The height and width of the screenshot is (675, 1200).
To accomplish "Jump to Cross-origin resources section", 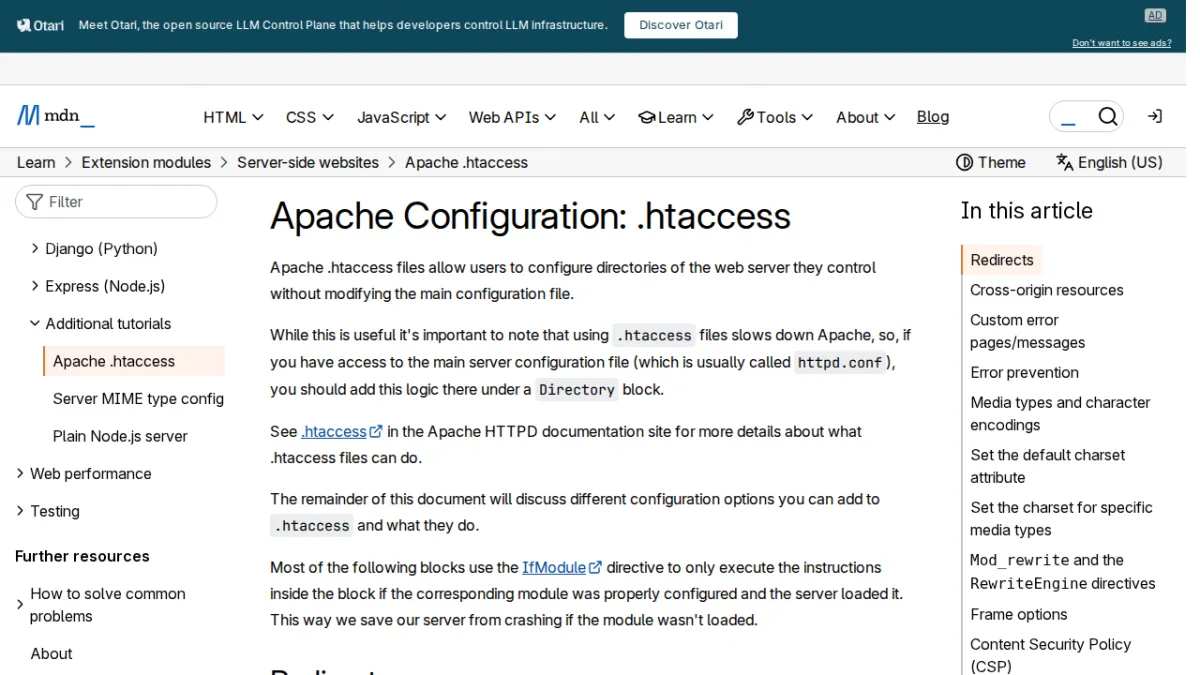I will coord(1047,290).
